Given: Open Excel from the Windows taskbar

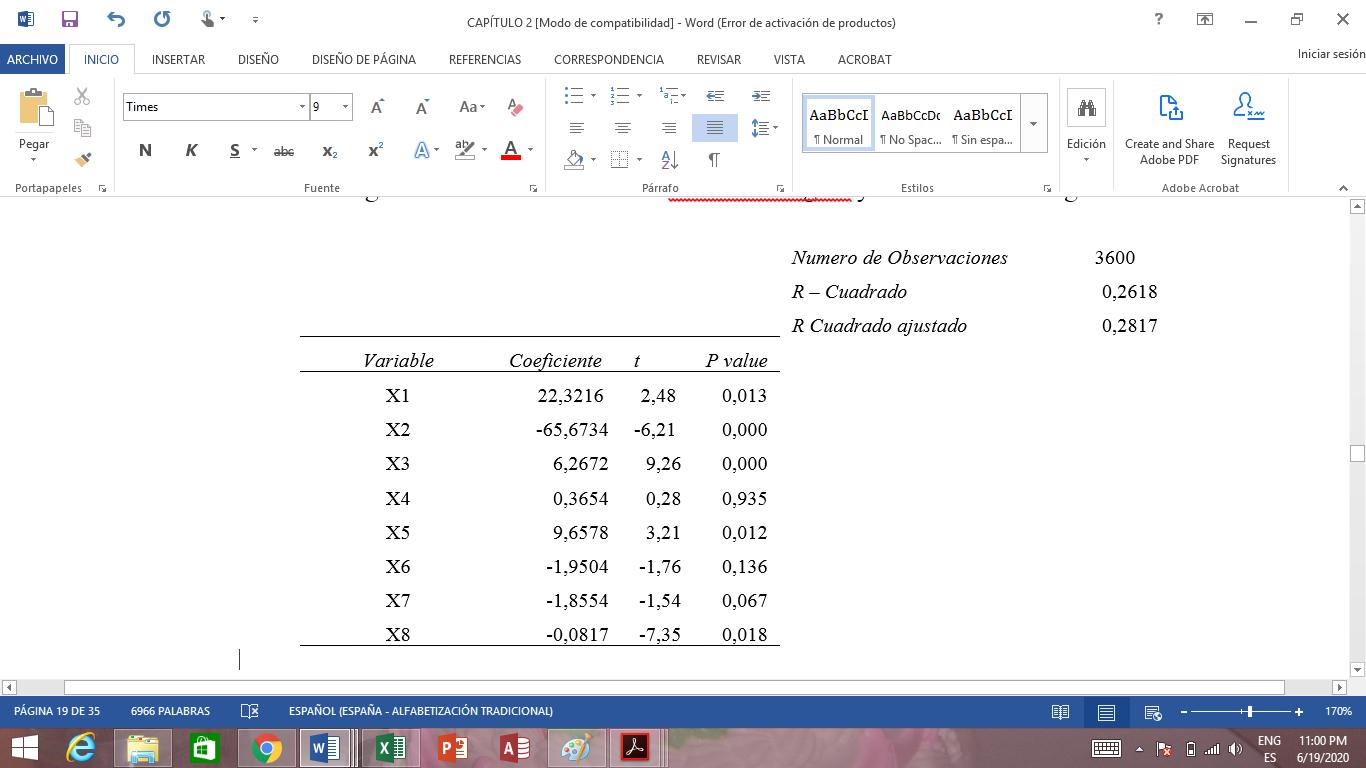Looking at the screenshot, I should point(390,748).
